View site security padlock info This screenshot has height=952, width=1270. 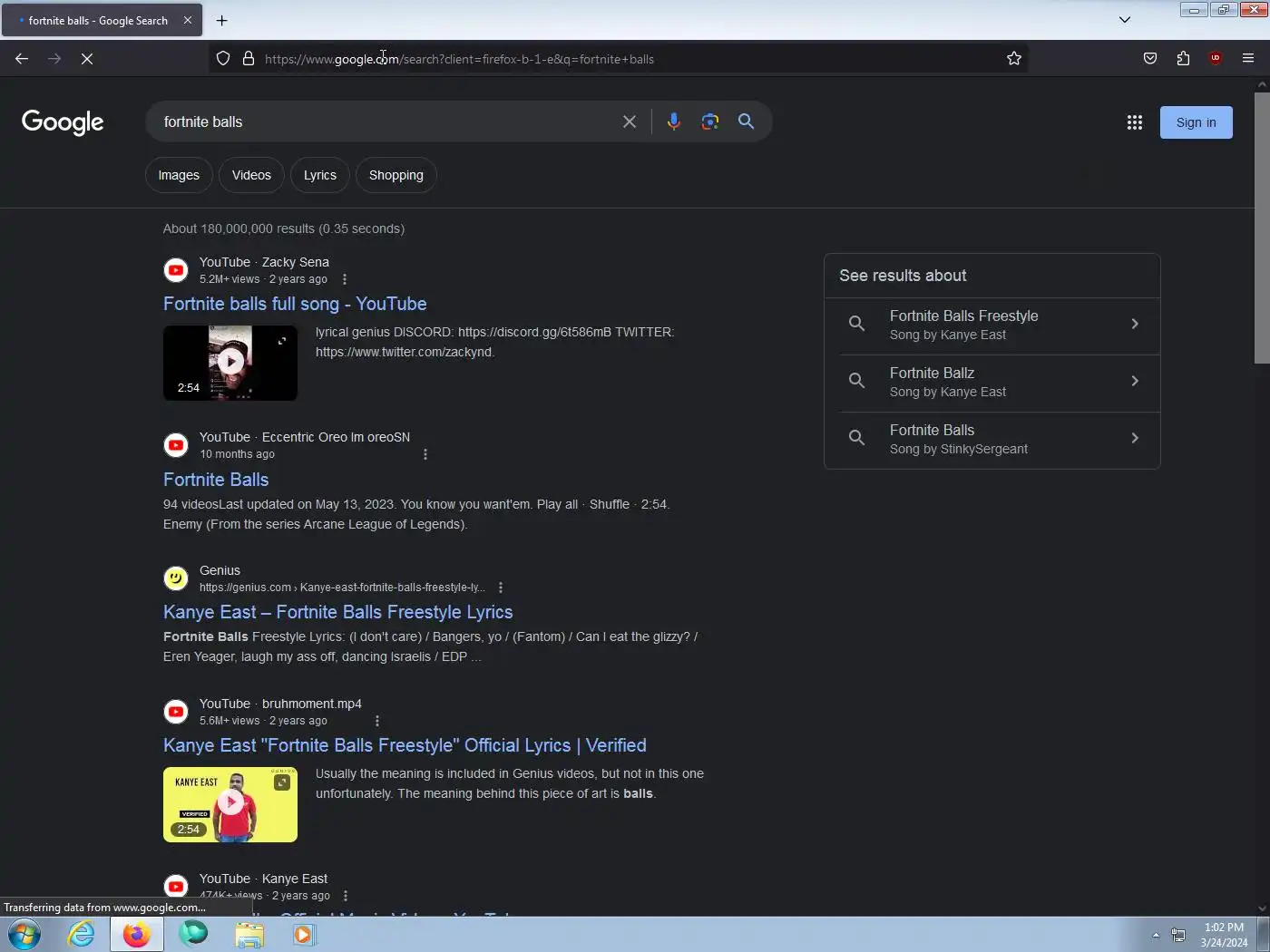(x=249, y=59)
